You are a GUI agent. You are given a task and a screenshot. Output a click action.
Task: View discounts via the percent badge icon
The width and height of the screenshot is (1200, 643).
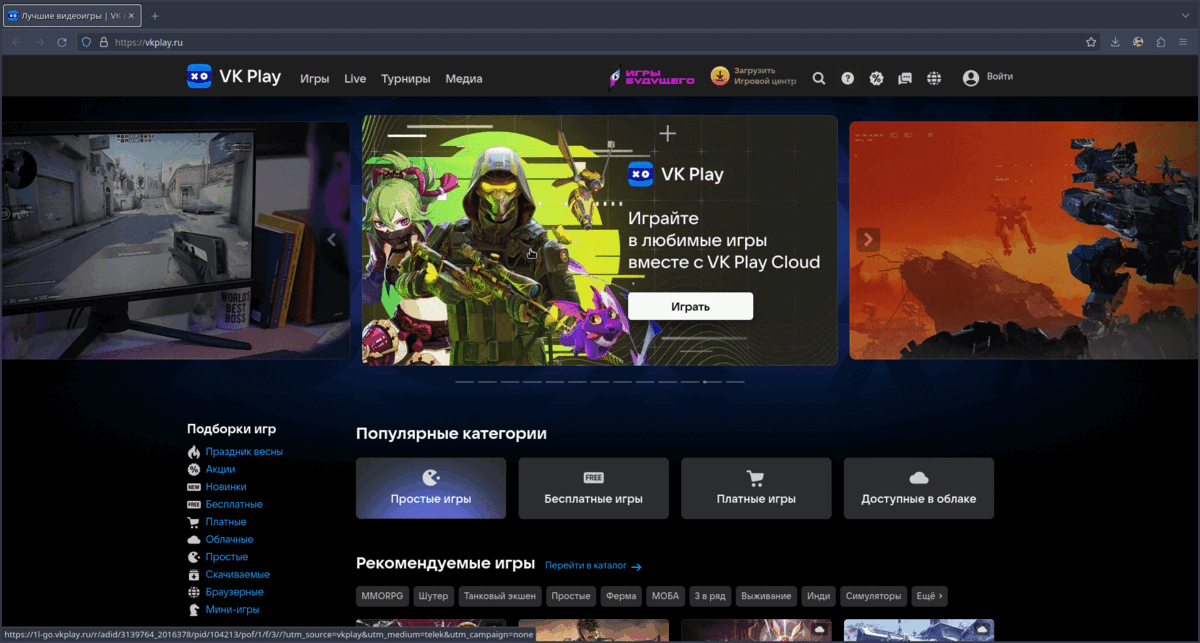[x=876, y=77]
